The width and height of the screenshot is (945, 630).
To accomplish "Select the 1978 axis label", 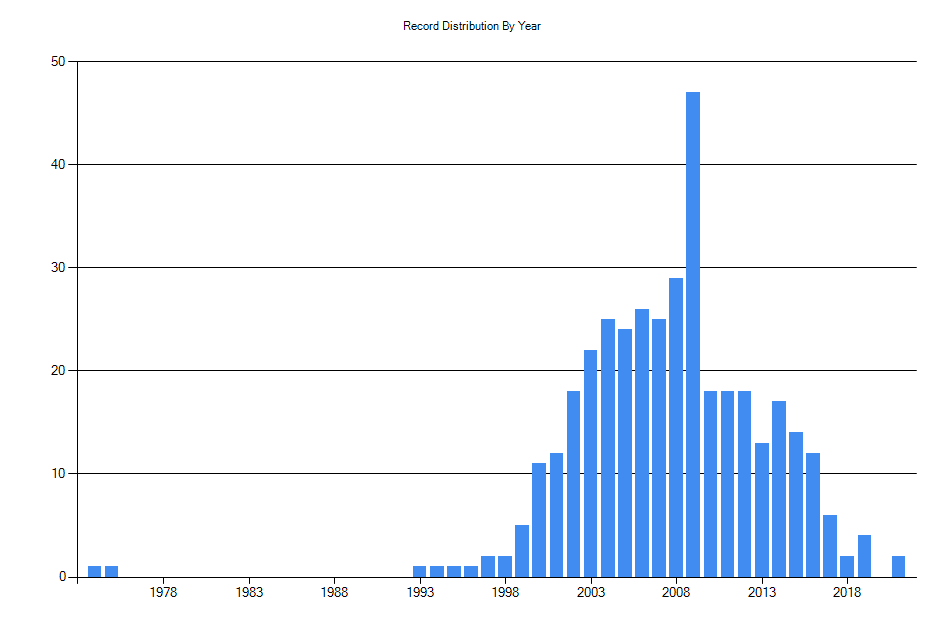I will 163,590.
